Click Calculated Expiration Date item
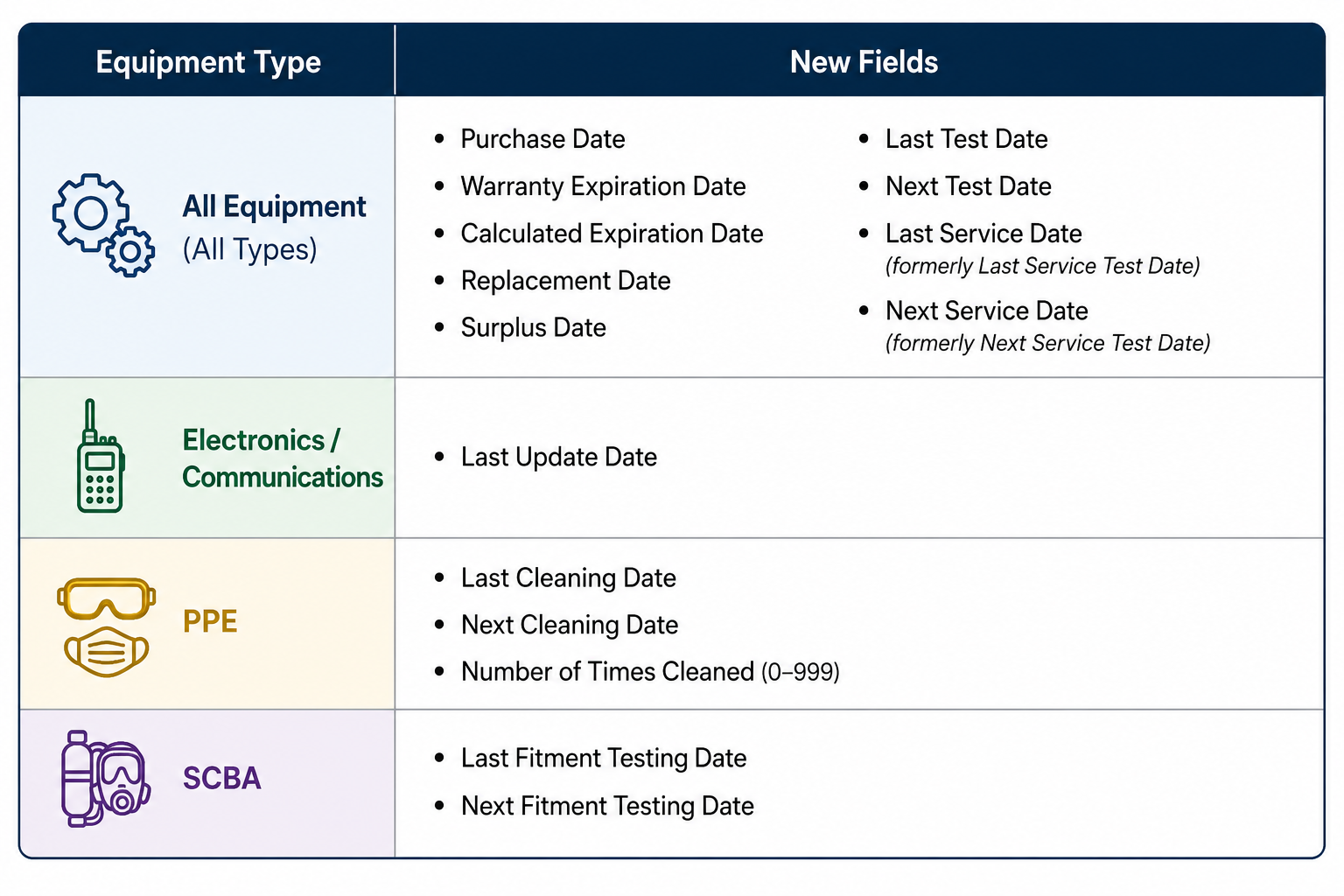This screenshot has width=1344, height=896. point(612,234)
